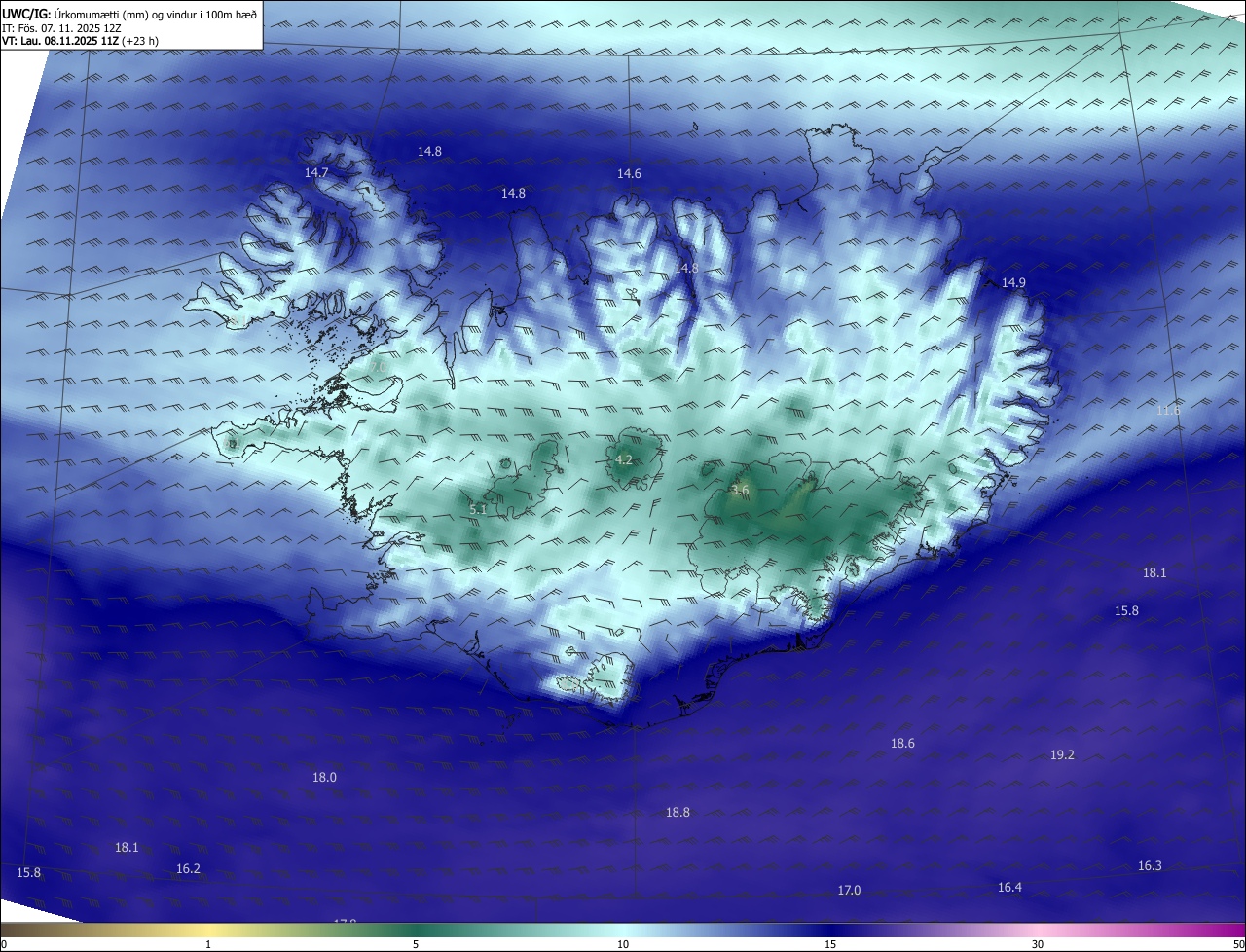Click the UWC/IG map title line

(x=129, y=13)
